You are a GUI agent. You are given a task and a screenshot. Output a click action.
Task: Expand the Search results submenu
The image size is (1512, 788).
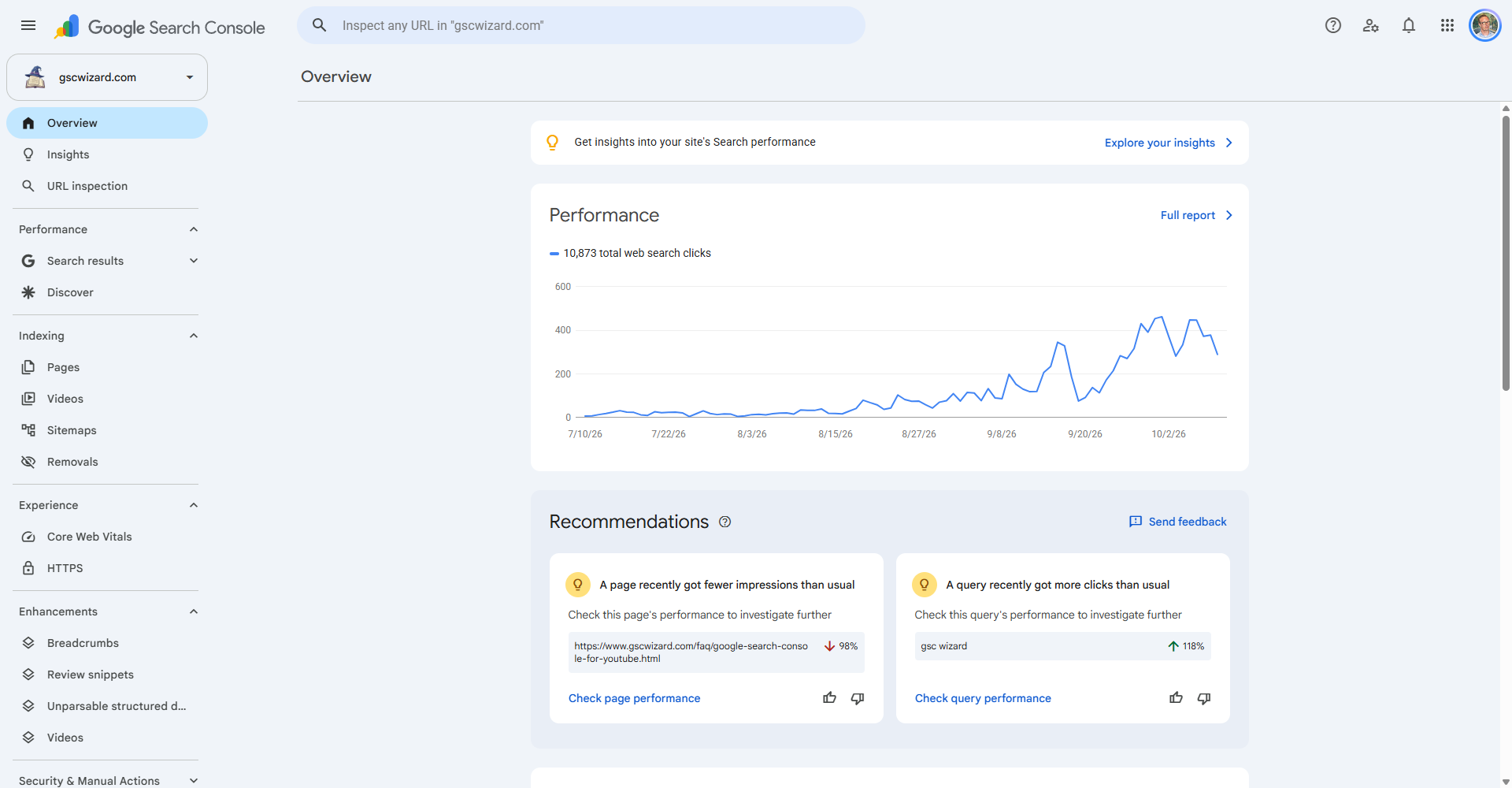(194, 261)
